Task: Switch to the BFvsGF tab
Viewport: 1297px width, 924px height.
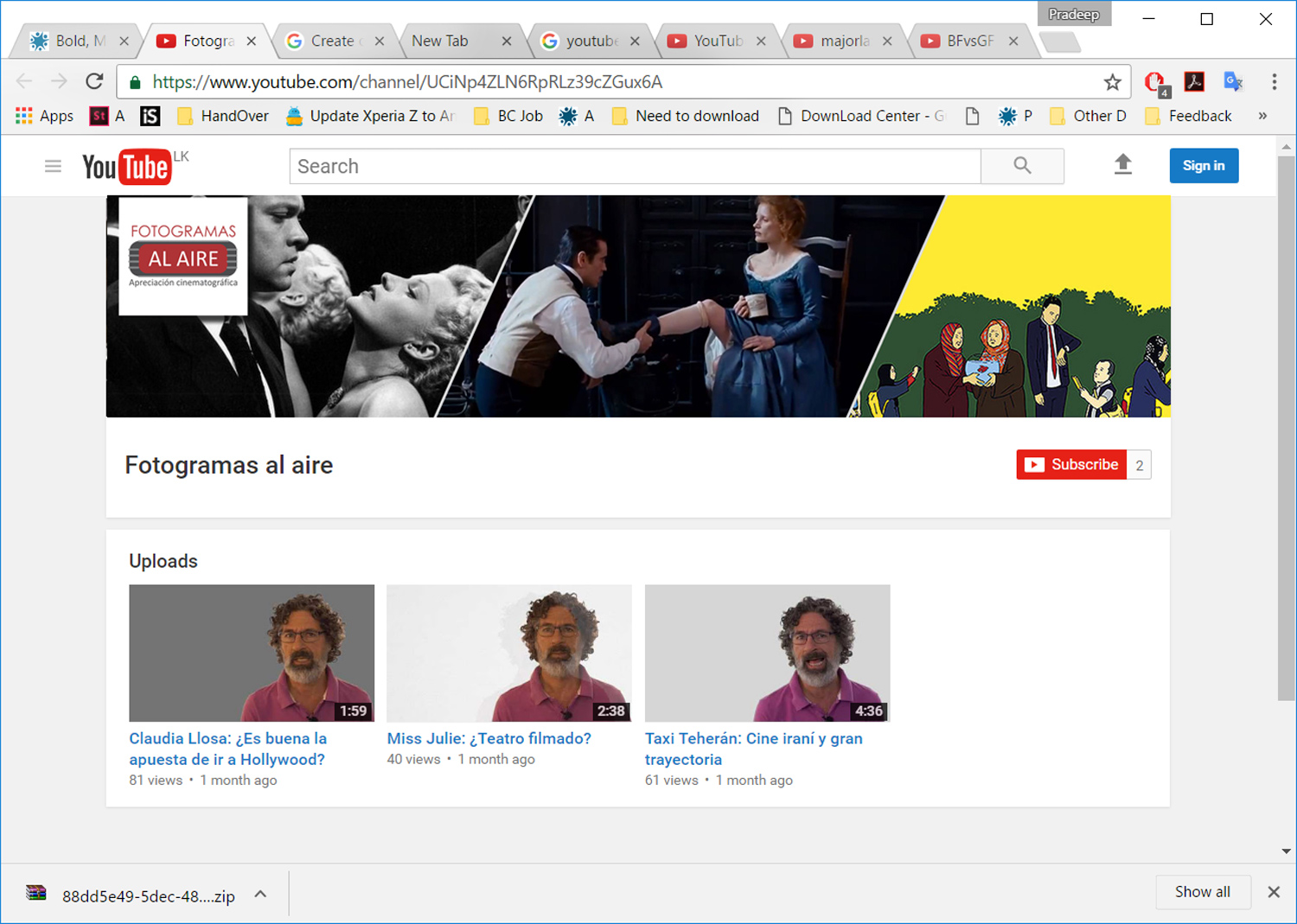Action: [969, 41]
